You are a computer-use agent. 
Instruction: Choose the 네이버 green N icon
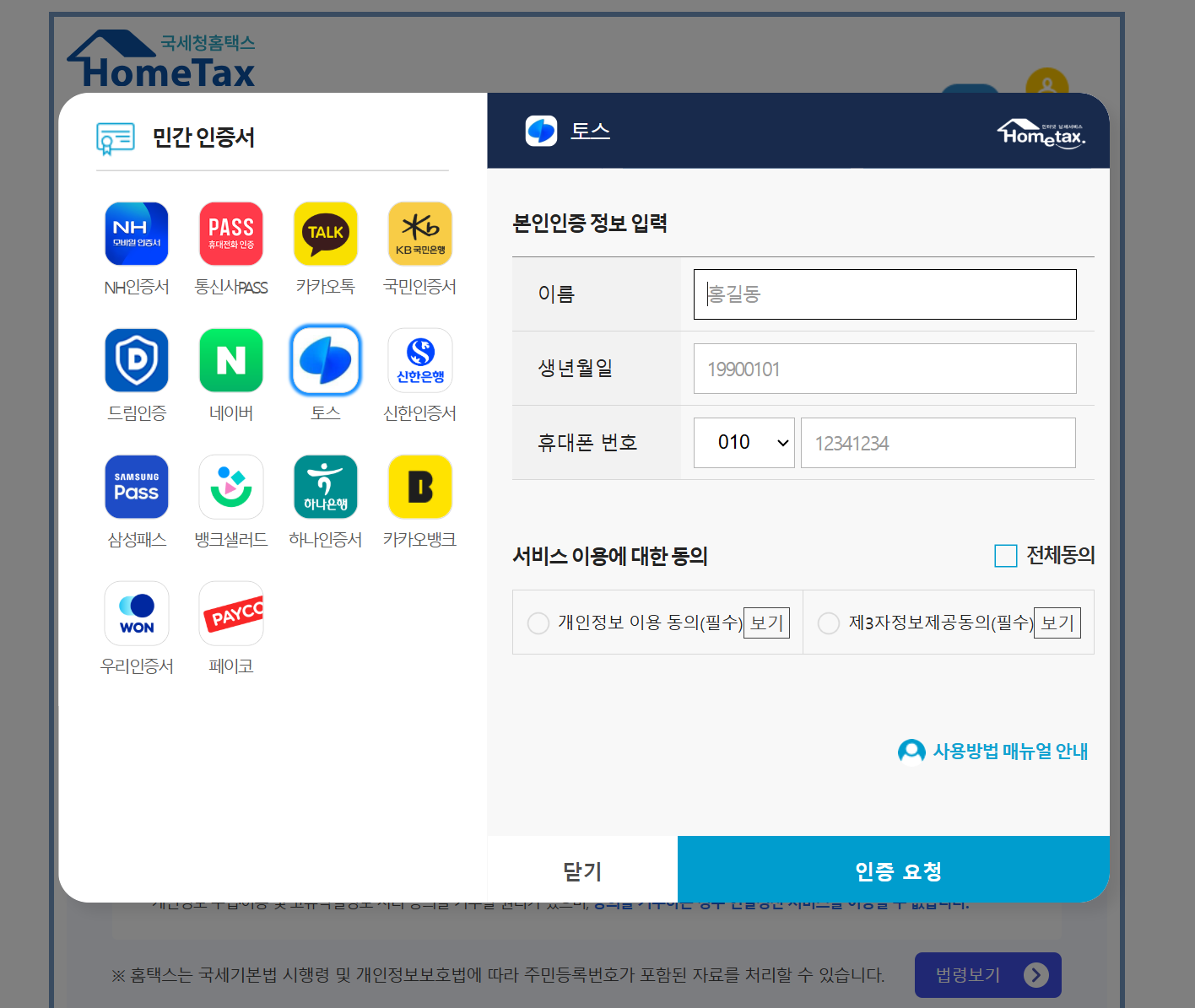(231, 360)
